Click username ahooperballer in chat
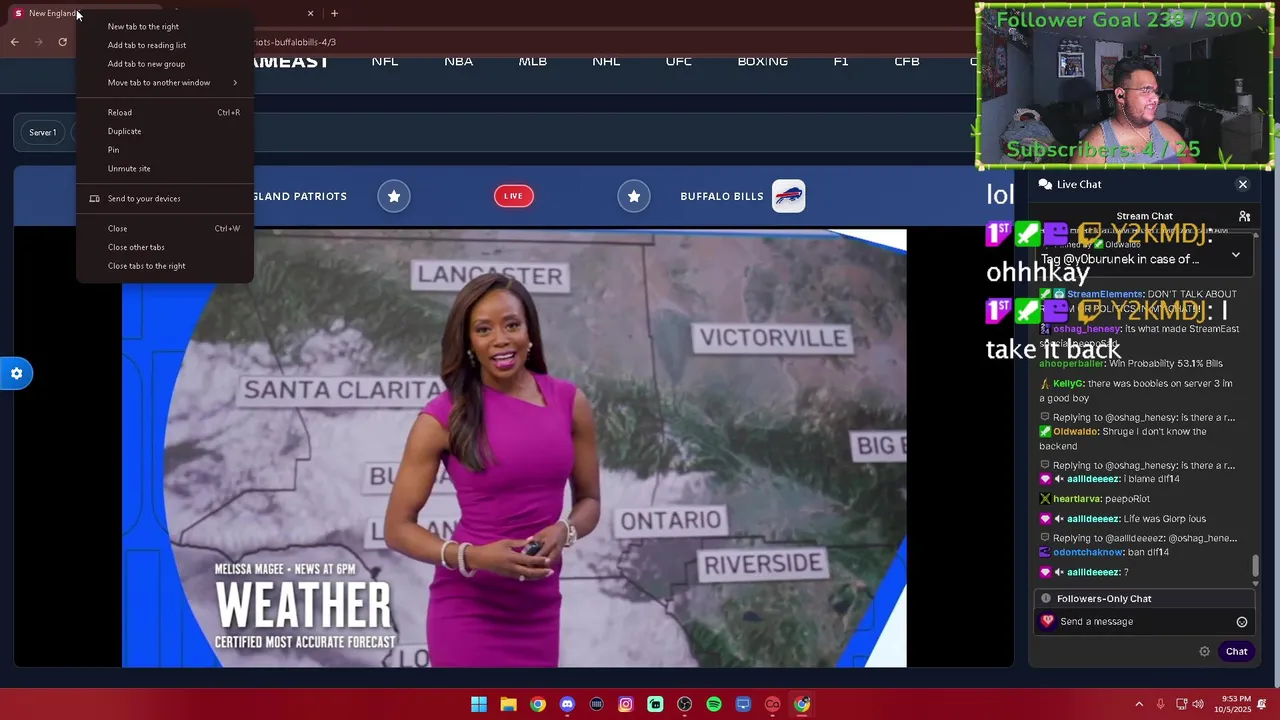Screen dimensions: 1280x720 tap(1071, 363)
